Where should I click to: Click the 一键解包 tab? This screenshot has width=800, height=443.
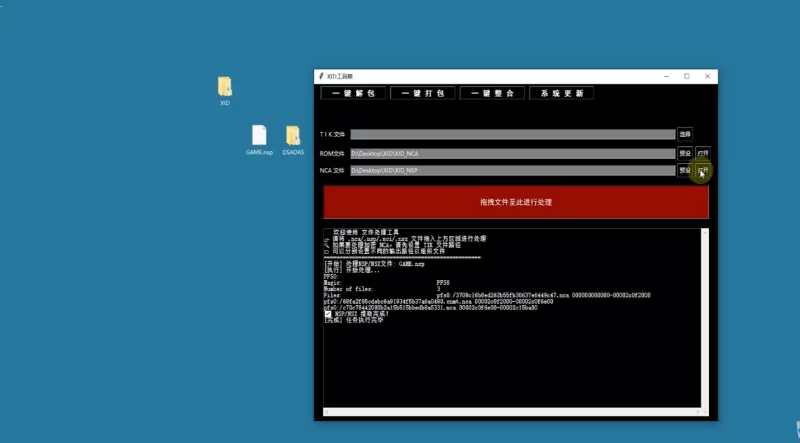pyautogui.click(x=353, y=93)
